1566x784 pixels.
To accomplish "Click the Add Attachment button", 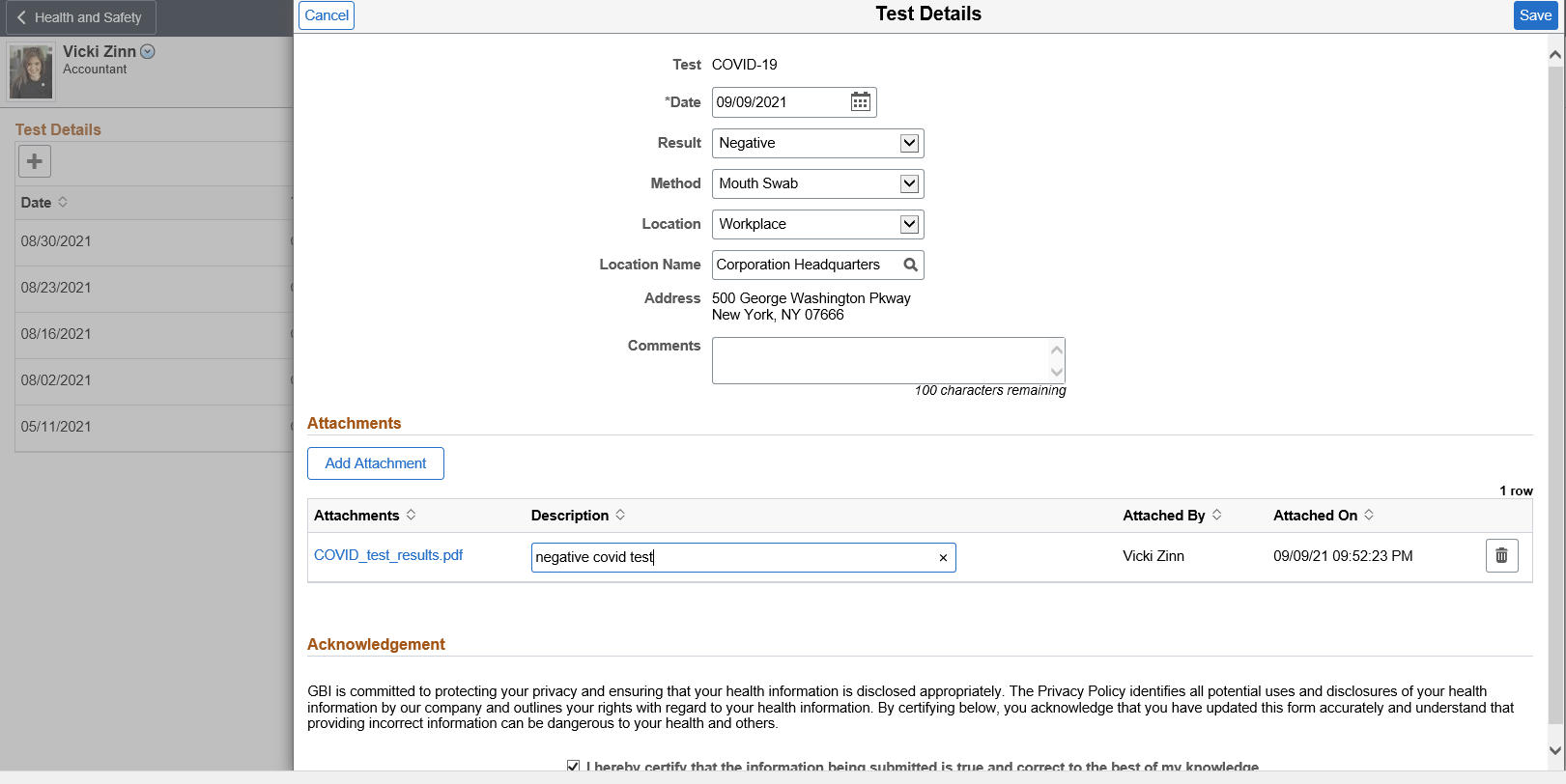I will tap(376, 463).
